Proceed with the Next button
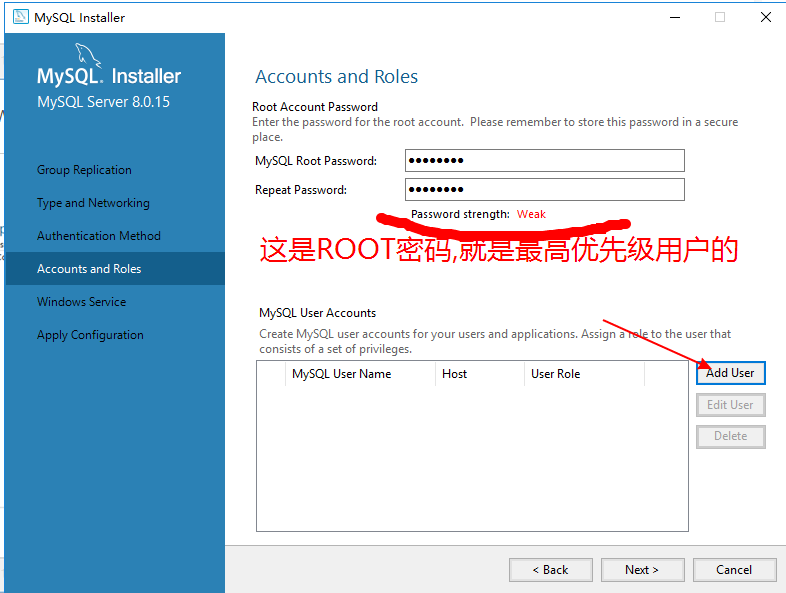This screenshot has width=786, height=593. tap(642, 570)
